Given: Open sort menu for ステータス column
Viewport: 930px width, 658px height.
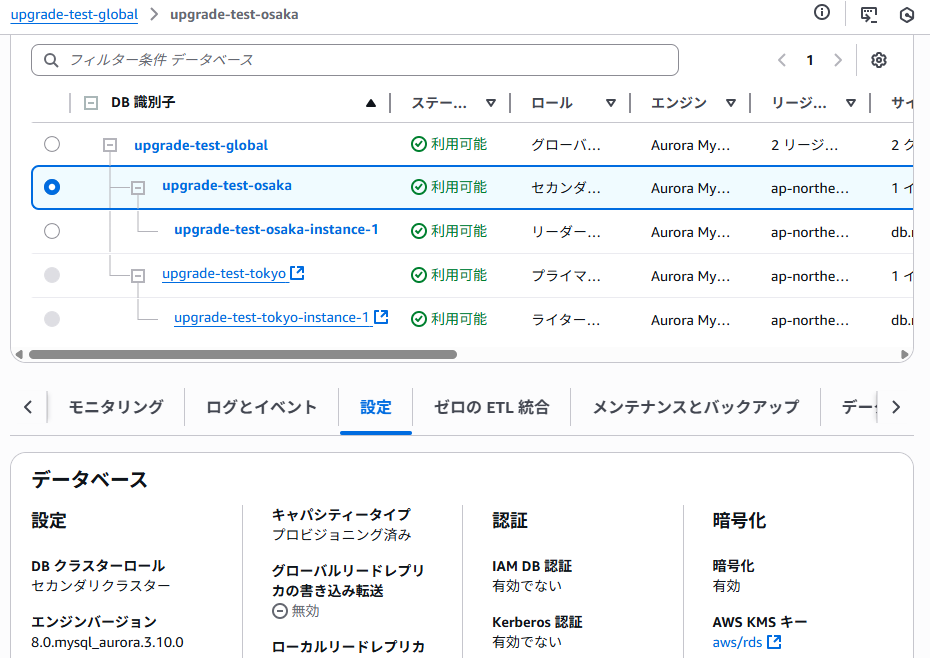Looking at the screenshot, I should [x=491, y=103].
